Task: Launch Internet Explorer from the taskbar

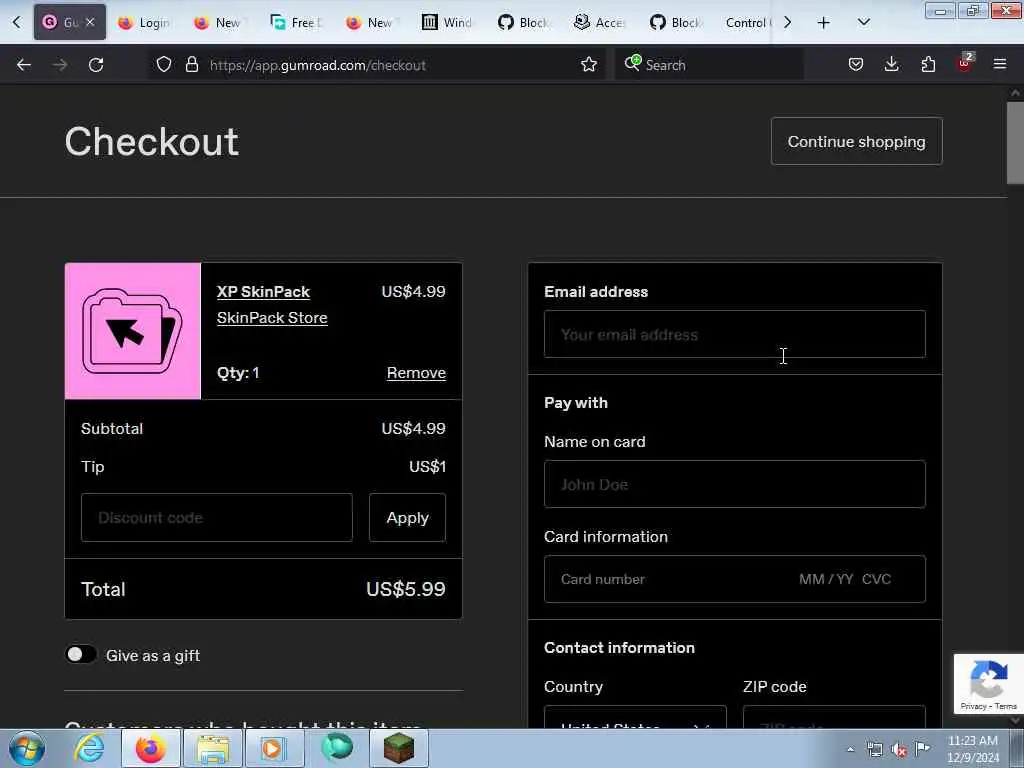Action: tap(89, 748)
